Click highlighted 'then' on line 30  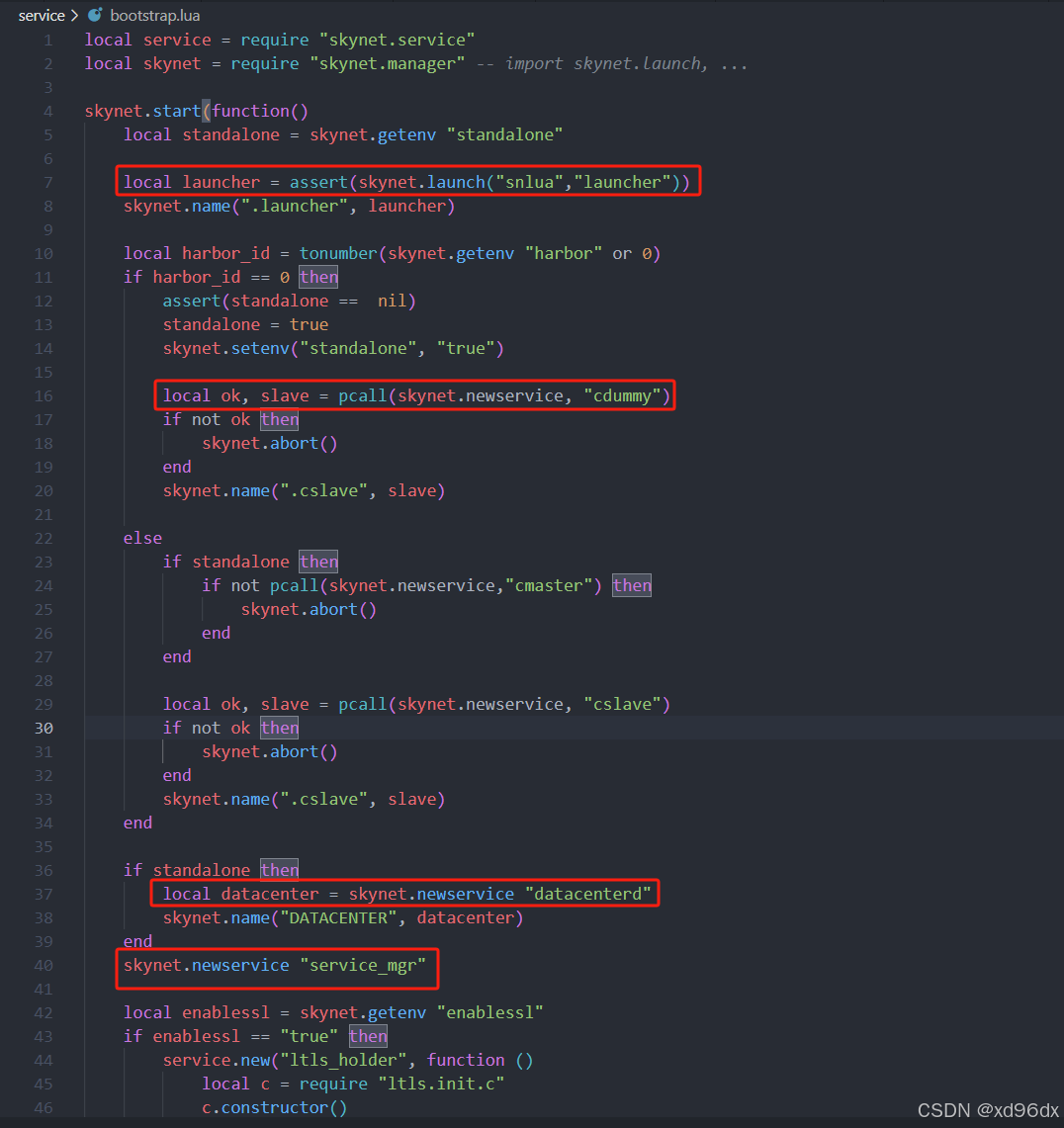(x=280, y=728)
